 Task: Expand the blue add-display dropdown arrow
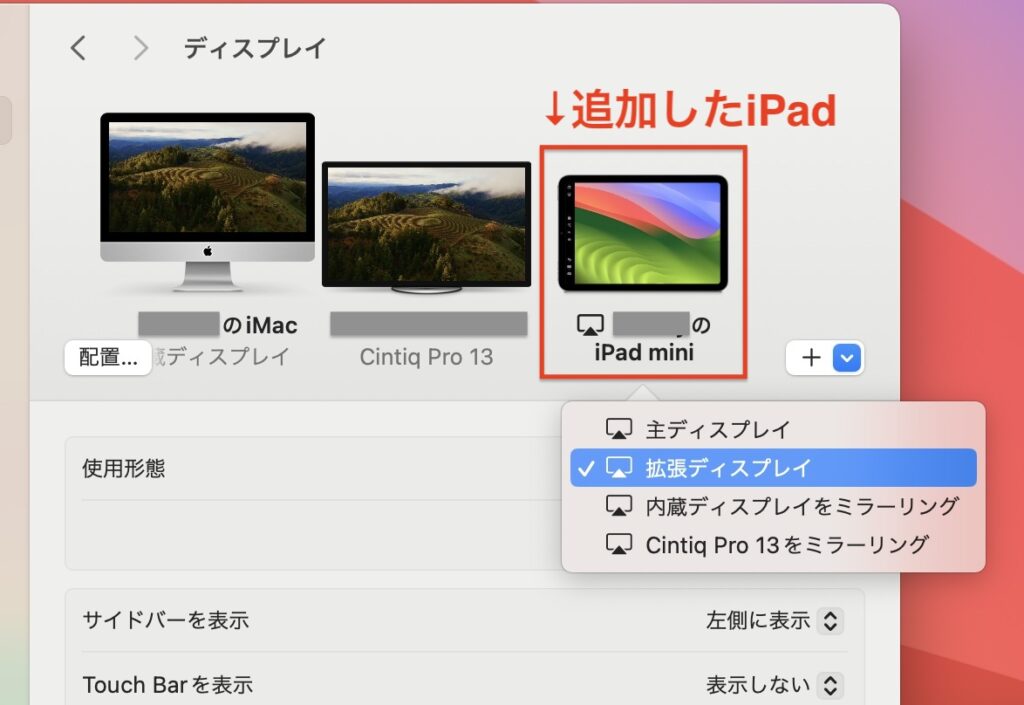[847, 358]
